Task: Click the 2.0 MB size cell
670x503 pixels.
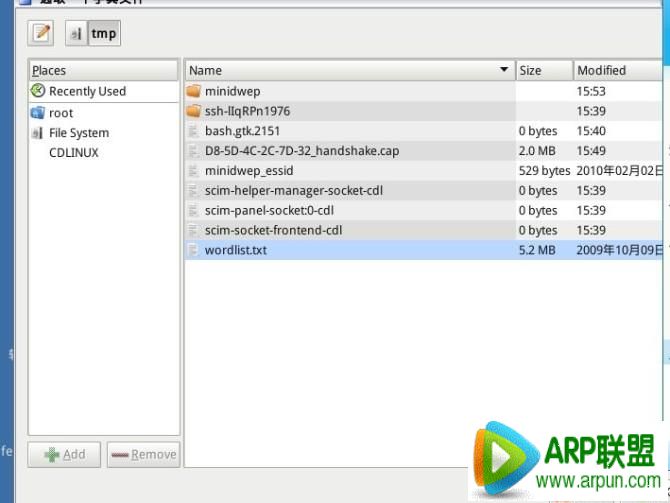Action: coord(537,151)
